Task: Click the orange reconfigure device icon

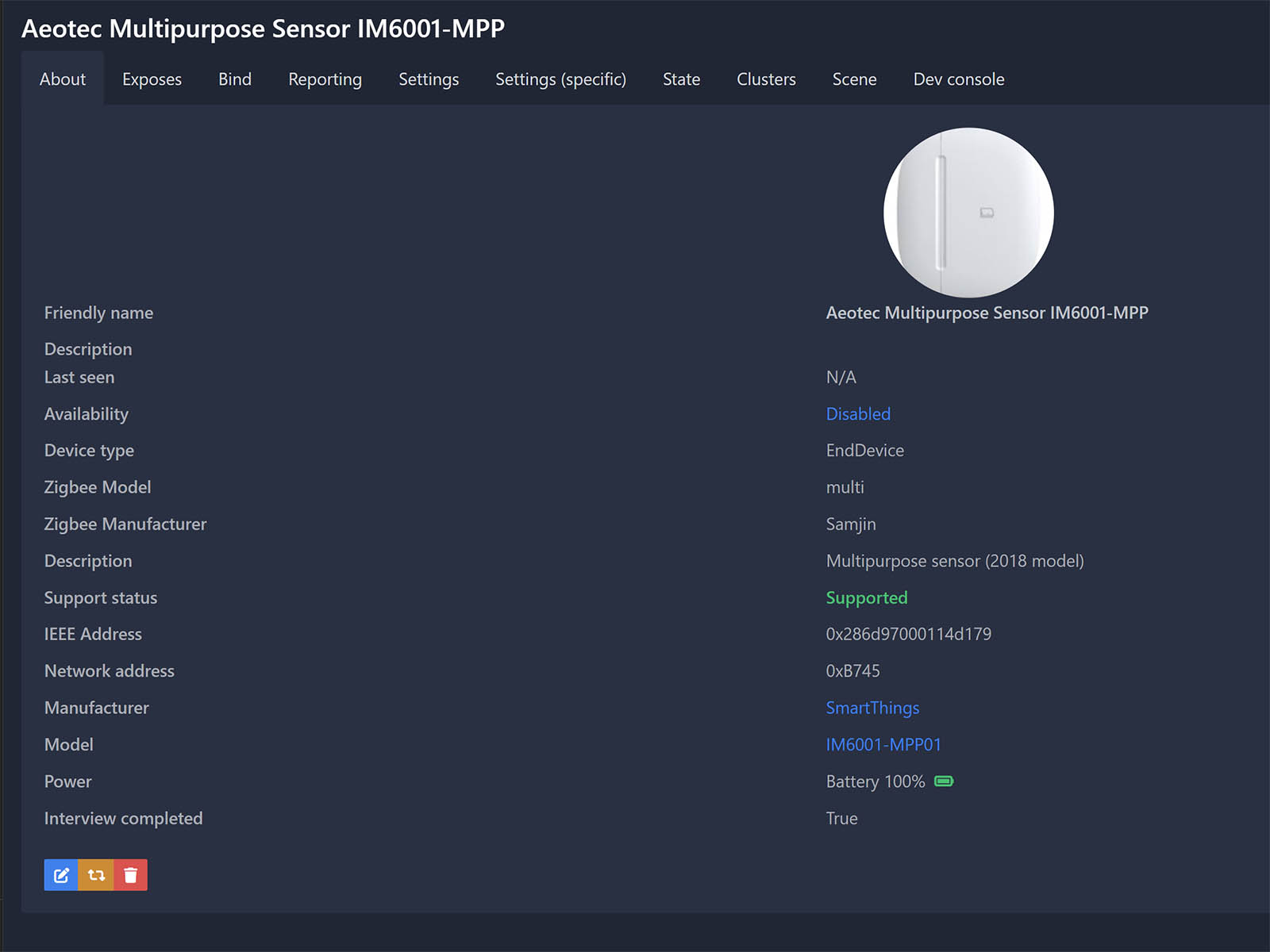Action: pos(96,875)
